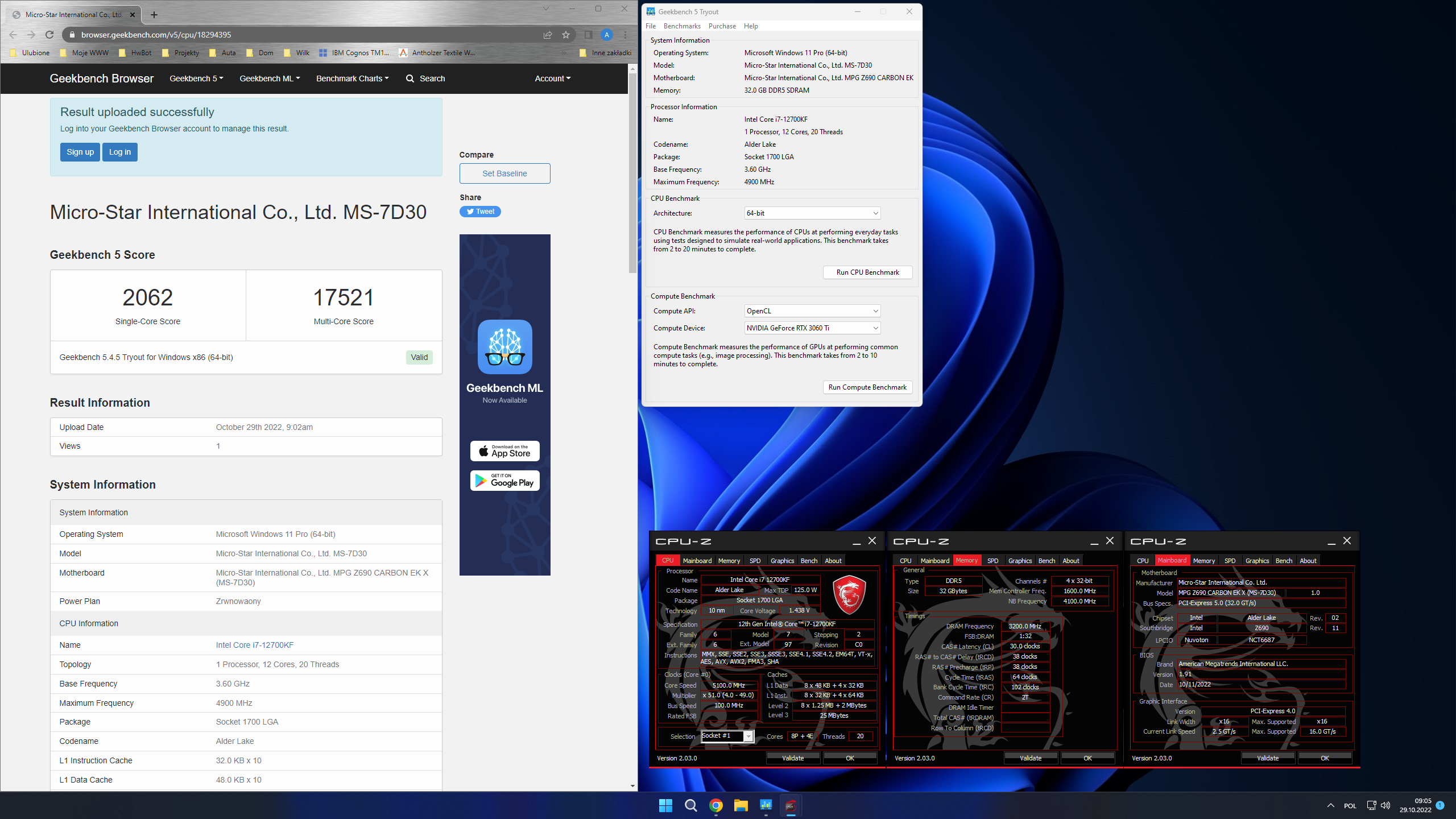Open the Ulubione bookmark folder
This screenshot has width=1456, height=819.
click(30, 53)
